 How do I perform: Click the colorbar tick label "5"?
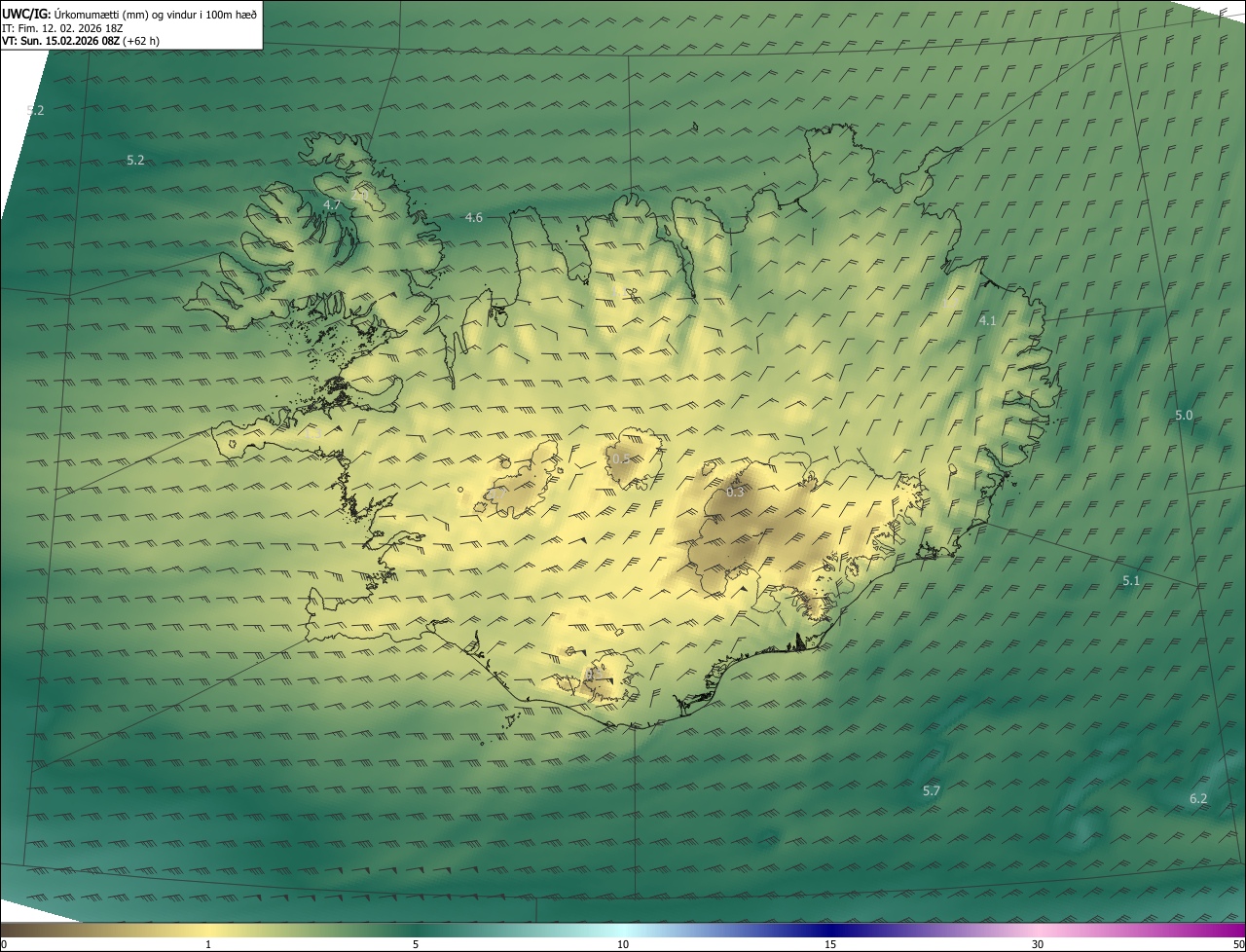click(x=416, y=944)
